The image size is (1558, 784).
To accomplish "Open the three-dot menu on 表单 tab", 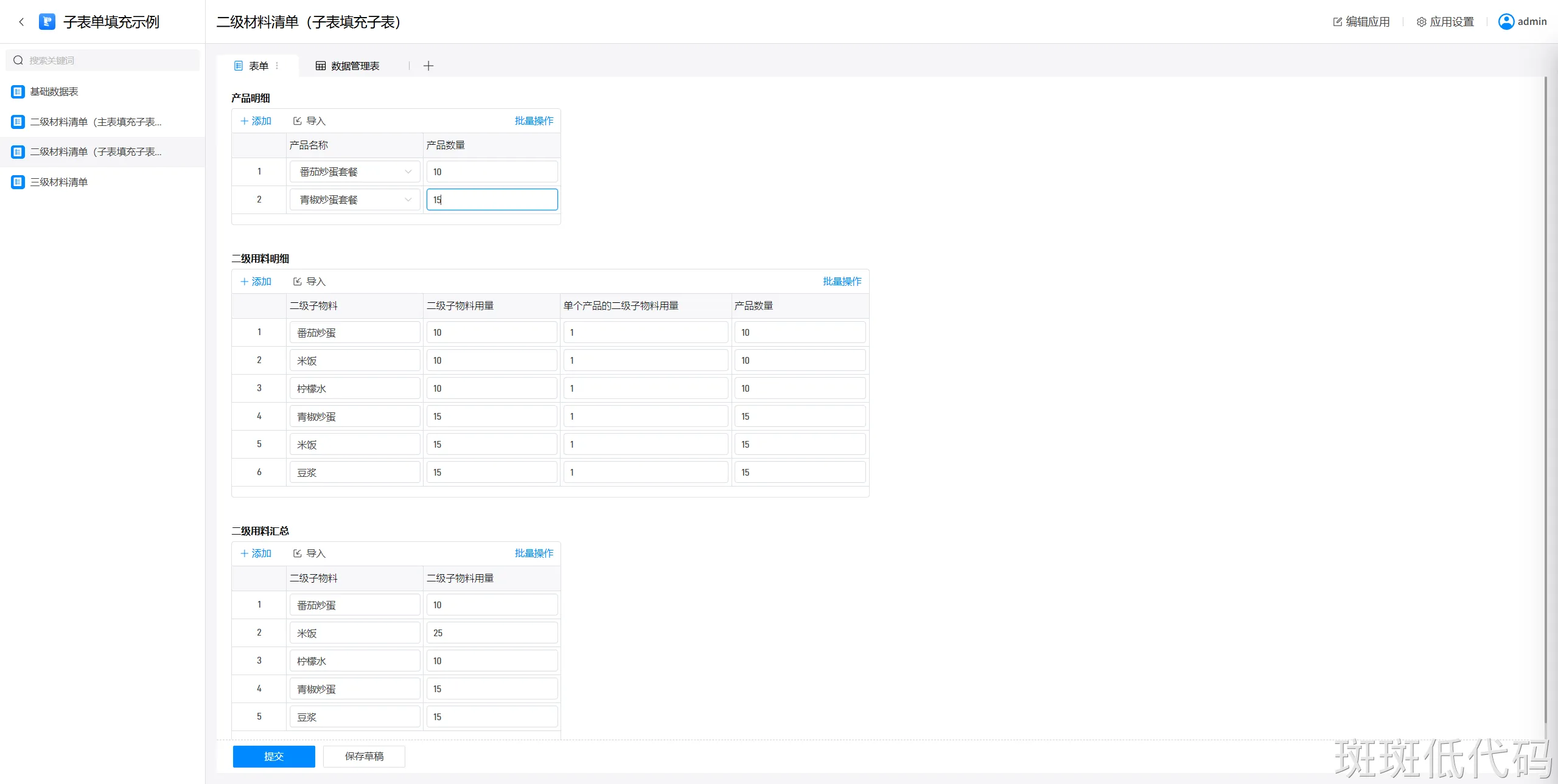I will [278, 66].
